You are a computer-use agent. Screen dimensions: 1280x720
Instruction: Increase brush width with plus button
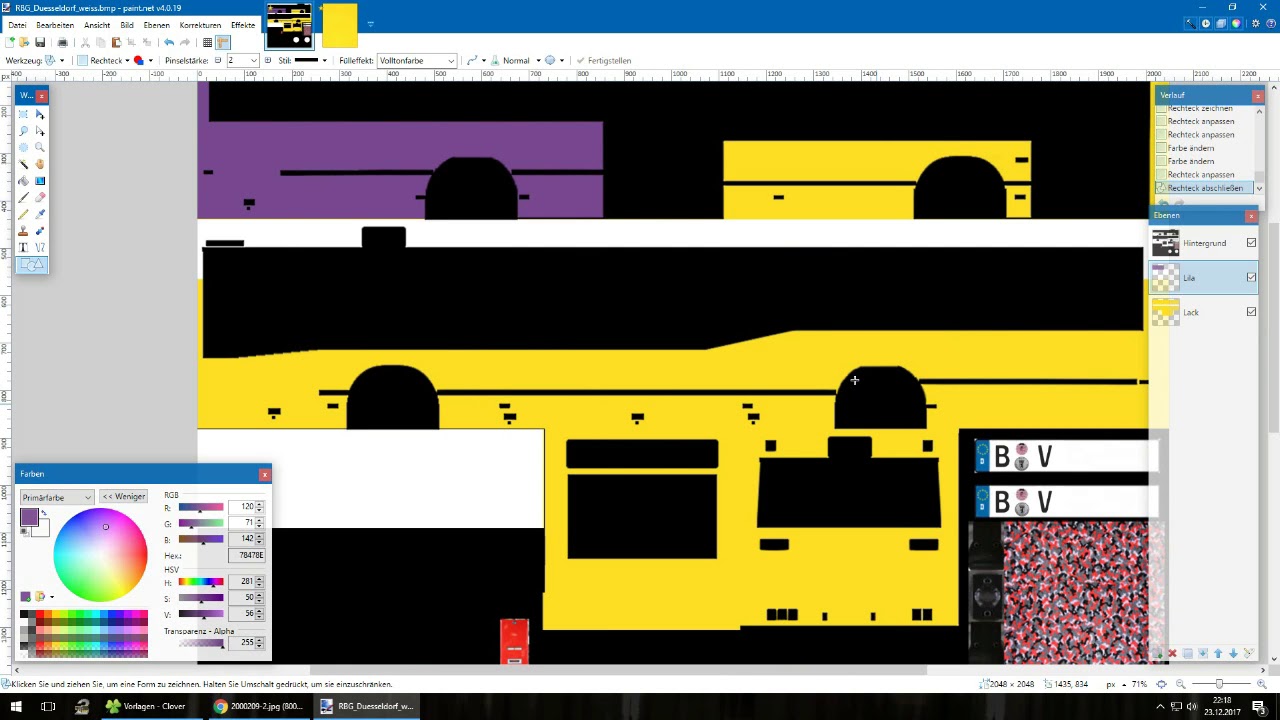point(267,61)
